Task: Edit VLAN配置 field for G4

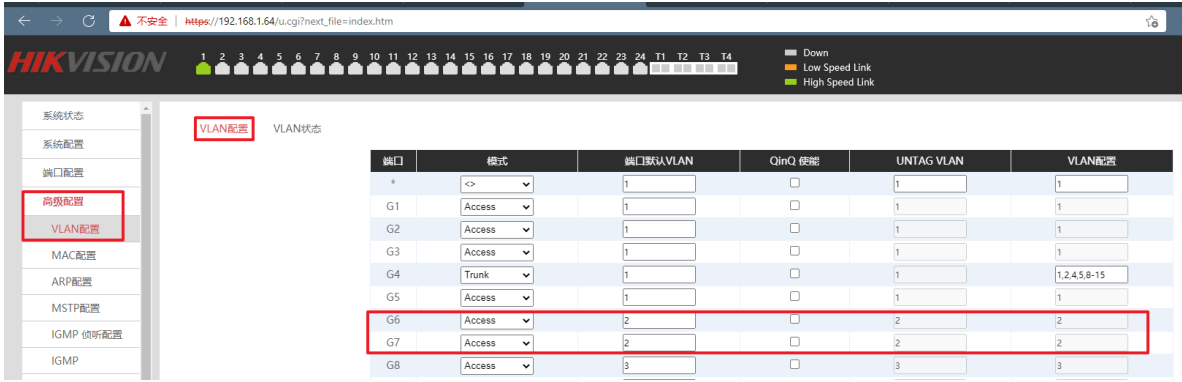Action: [x=1092, y=275]
